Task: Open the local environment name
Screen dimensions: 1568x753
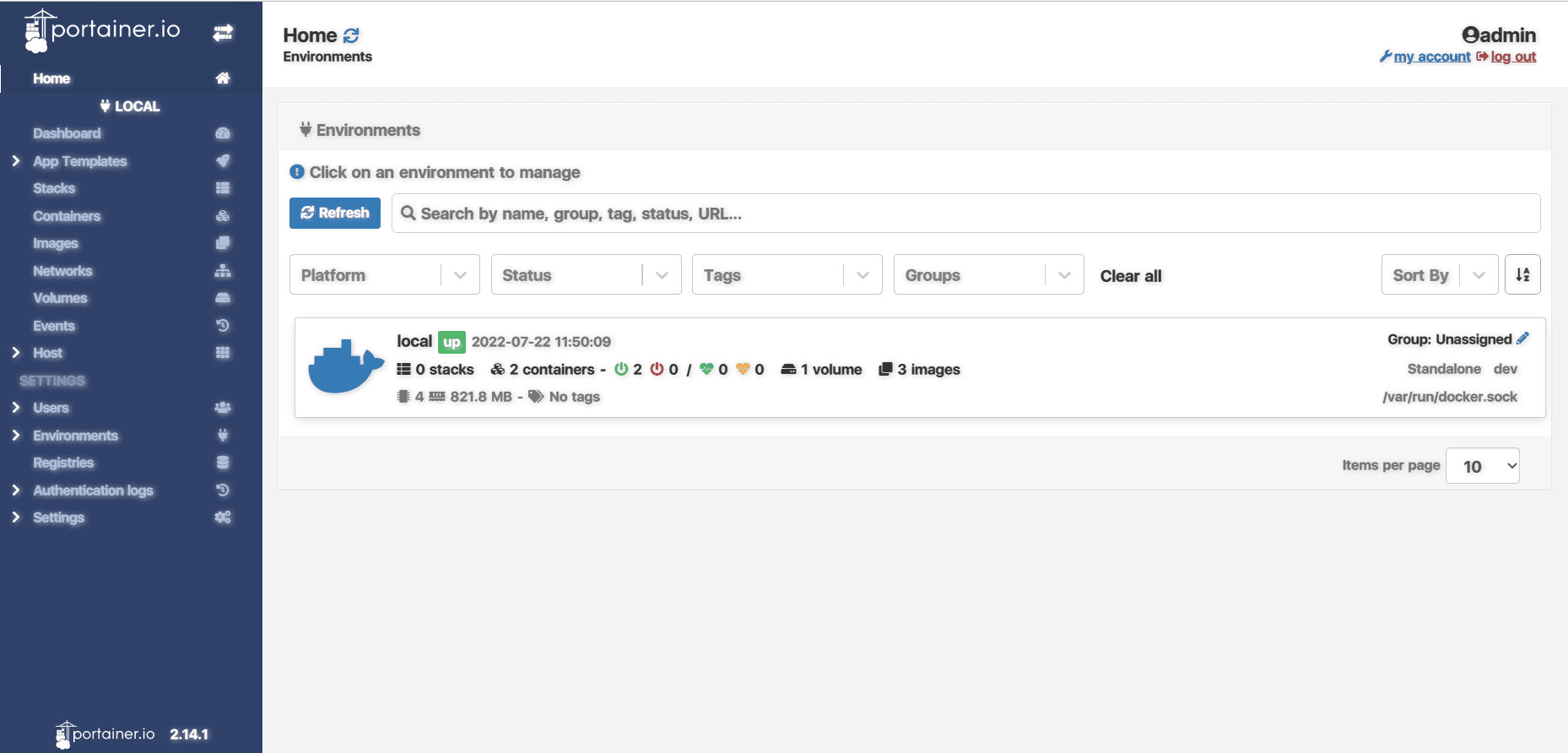Action: coord(414,341)
